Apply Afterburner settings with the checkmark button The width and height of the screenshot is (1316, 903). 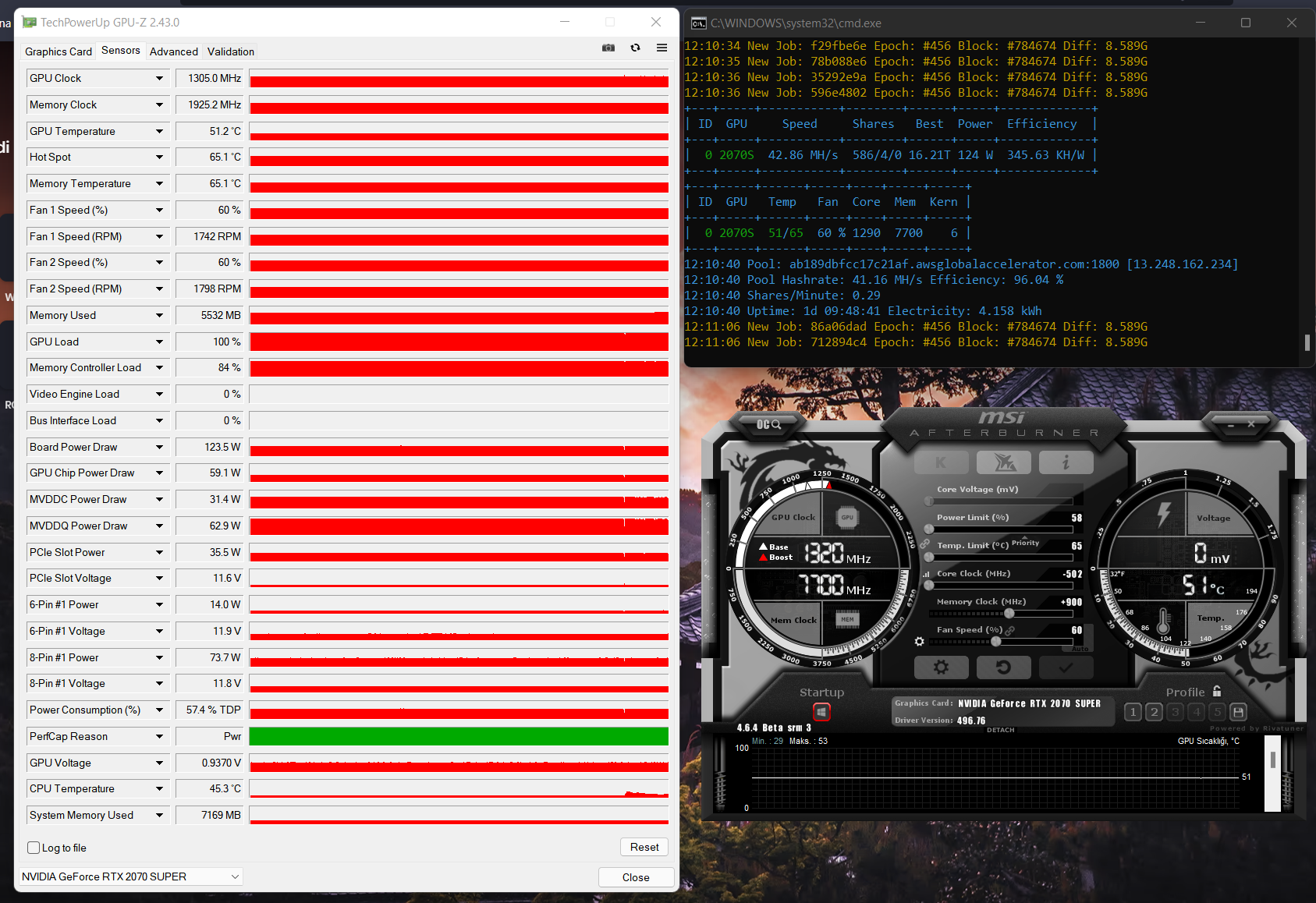(x=1066, y=668)
